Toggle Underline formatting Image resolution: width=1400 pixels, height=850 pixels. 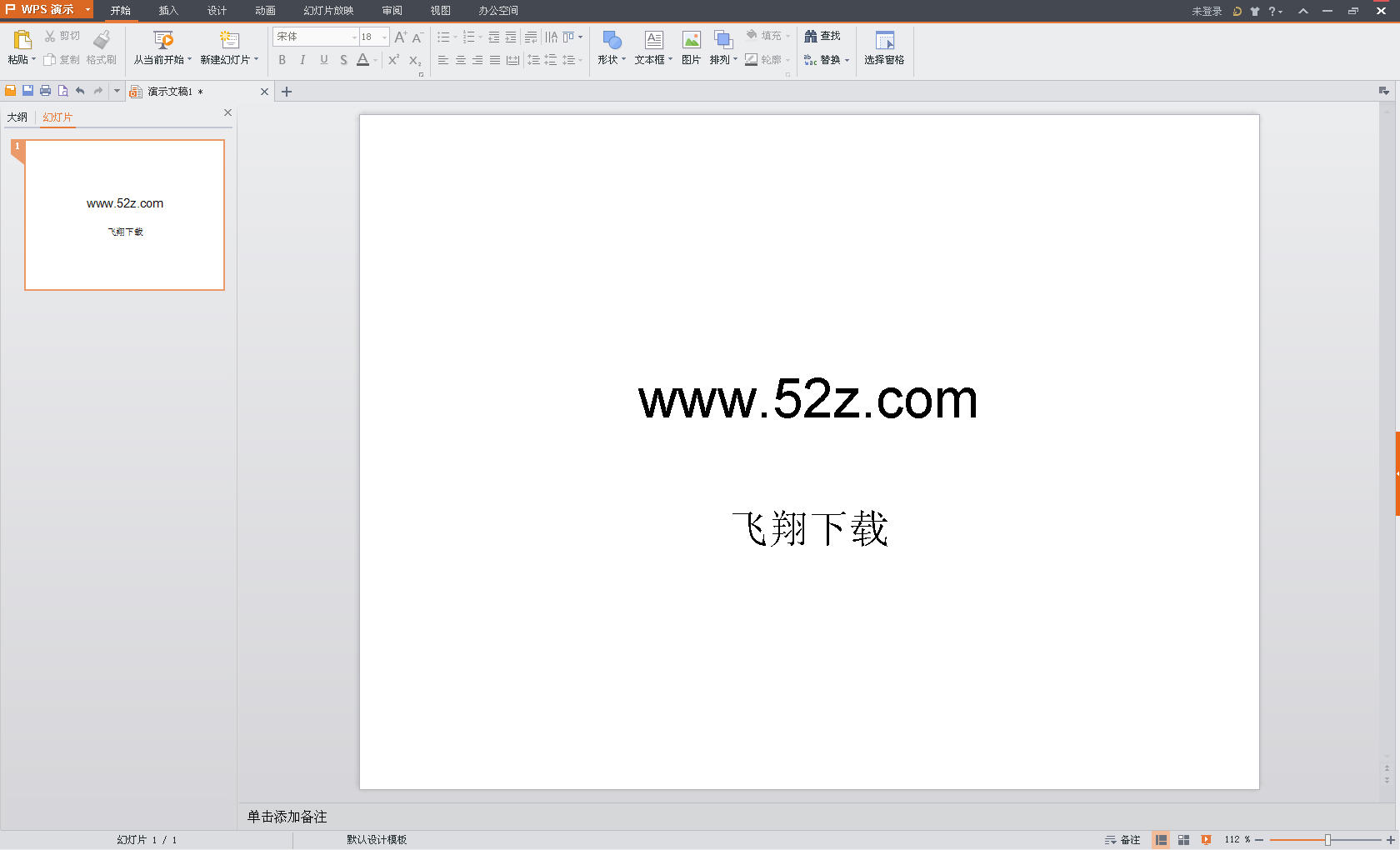pyautogui.click(x=323, y=60)
